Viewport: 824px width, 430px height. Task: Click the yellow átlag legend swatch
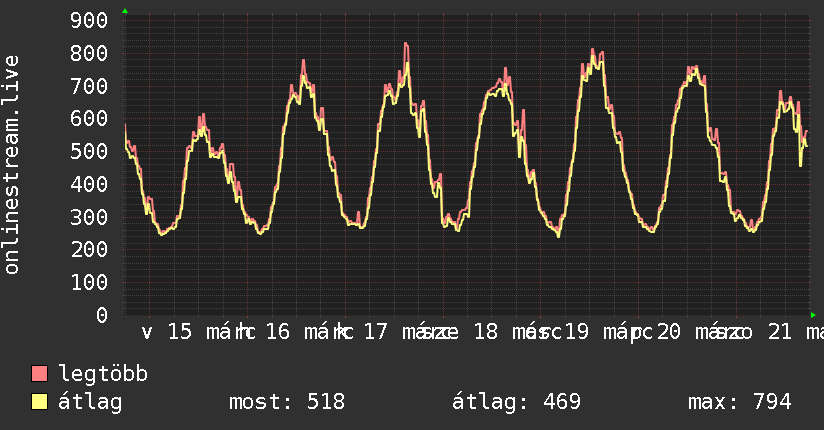tap(39, 402)
